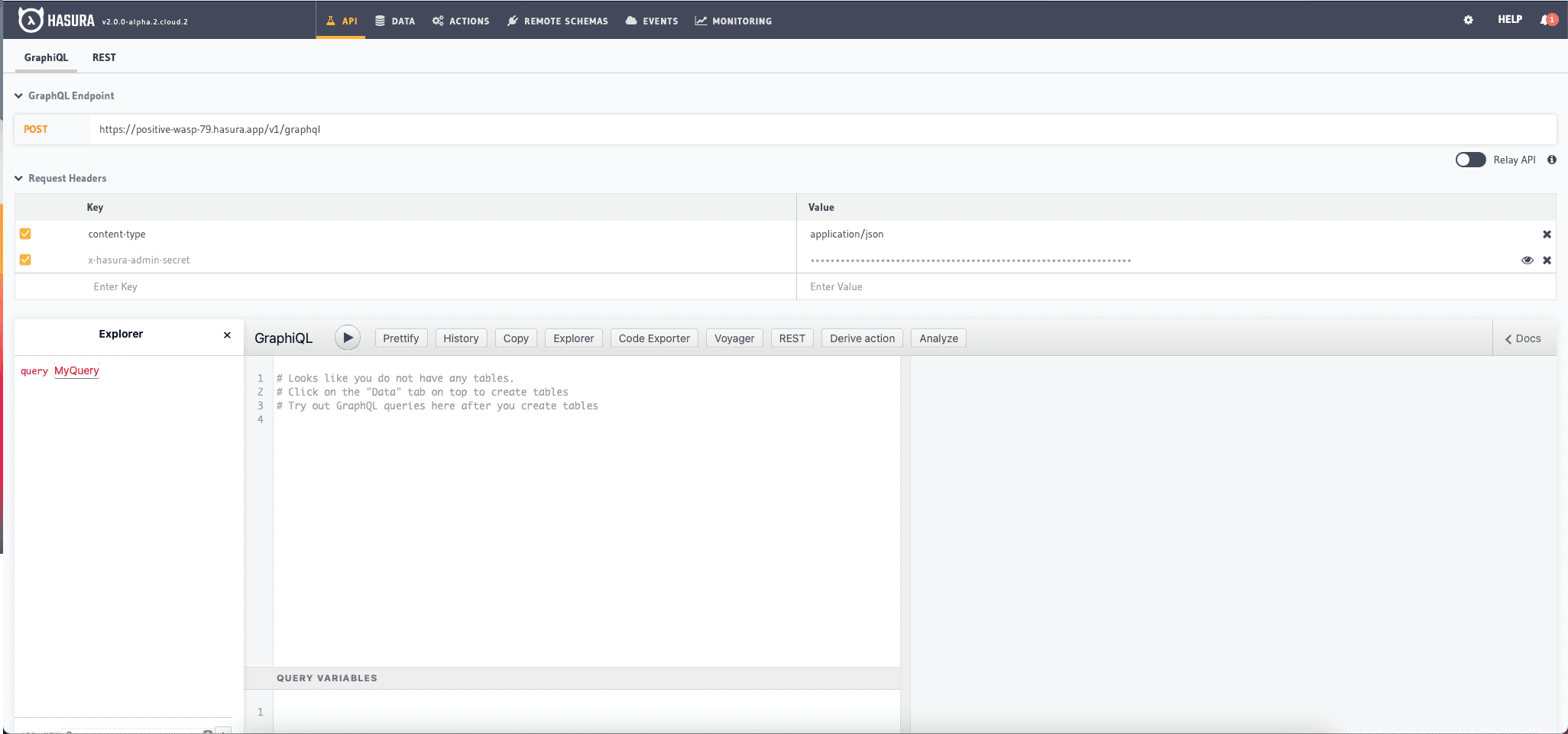The width and height of the screenshot is (1568, 734).
Task: Click the Prettify button
Action: (400, 338)
